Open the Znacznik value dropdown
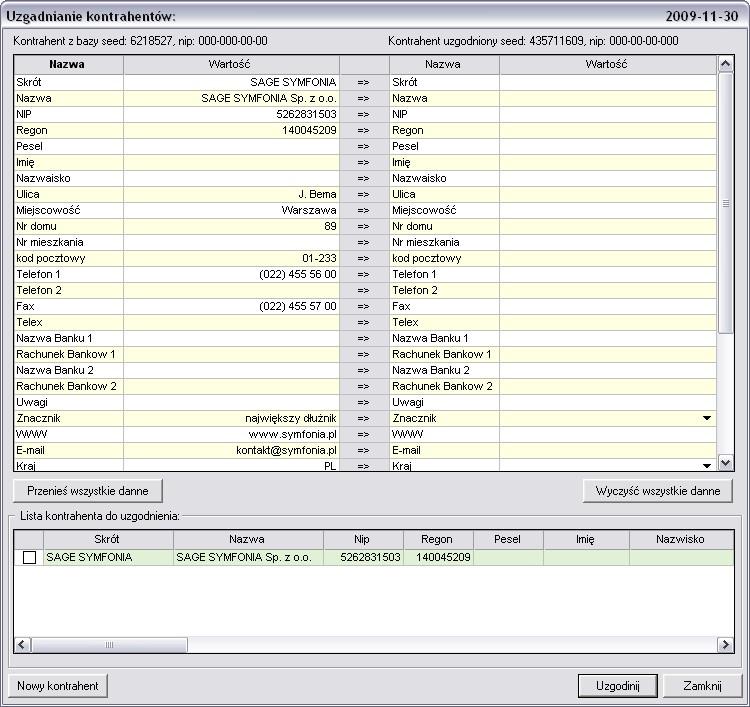The height and width of the screenshot is (707, 750). 706,418
